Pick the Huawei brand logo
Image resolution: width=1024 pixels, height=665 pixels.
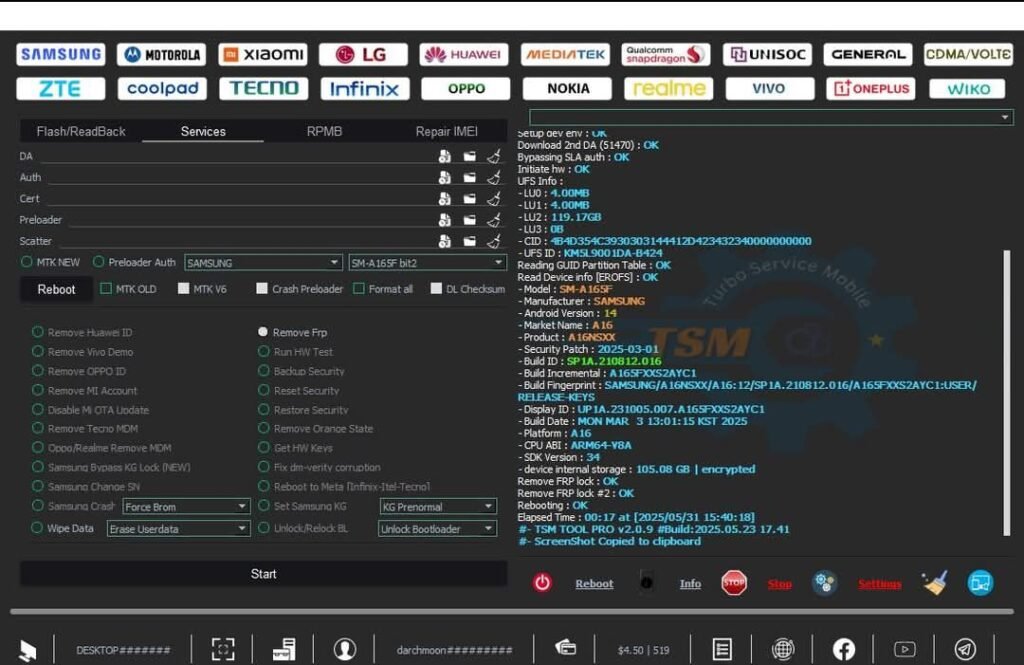(x=464, y=55)
